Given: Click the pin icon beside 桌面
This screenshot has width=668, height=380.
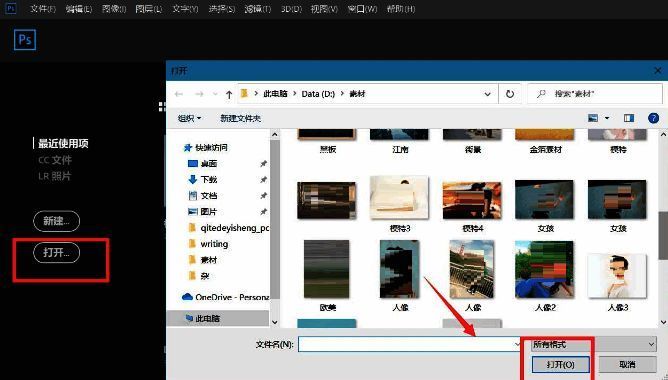Looking at the screenshot, I should (x=264, y=164).
